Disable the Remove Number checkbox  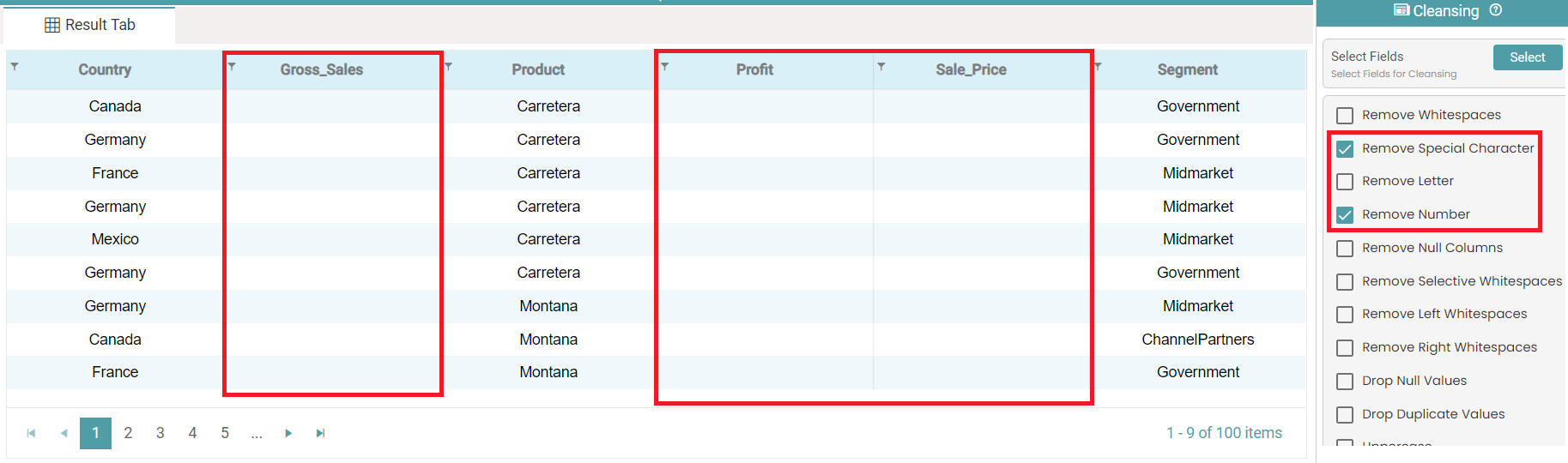1345,215
